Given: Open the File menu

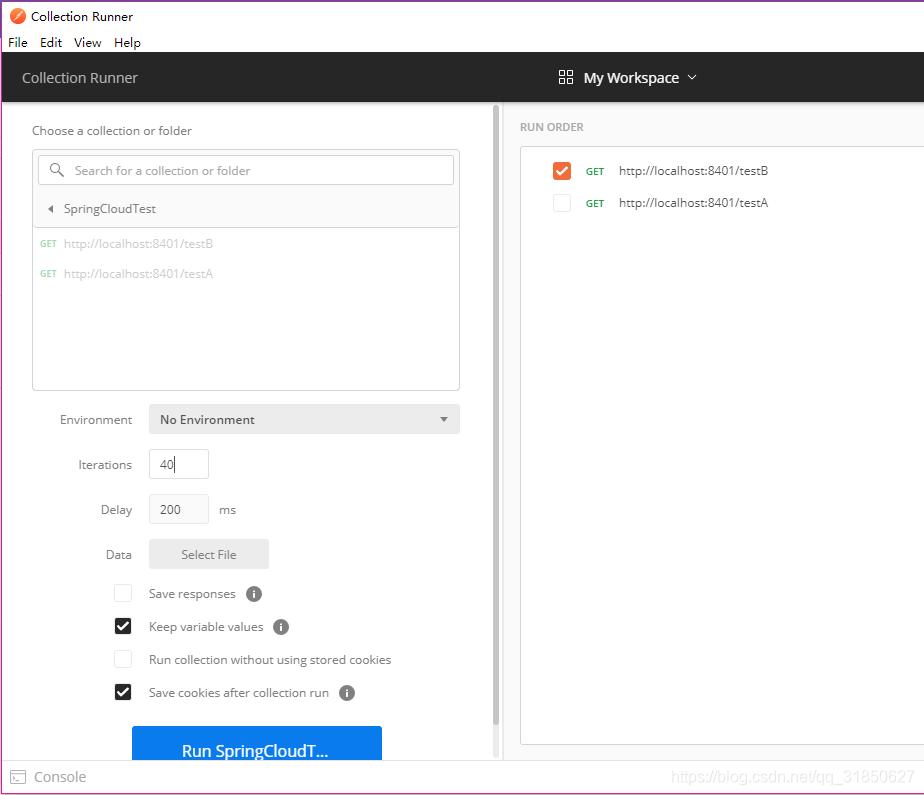Looking at the screenshot, I should click(18, 42).
